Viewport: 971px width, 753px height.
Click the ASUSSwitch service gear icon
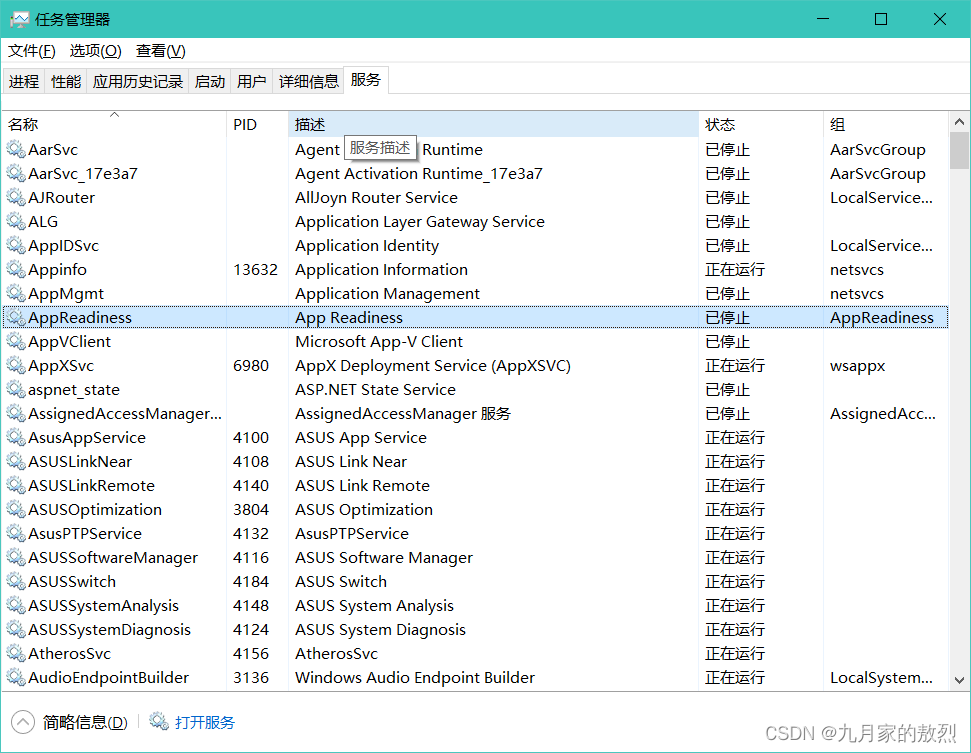(x=16, y=581)
